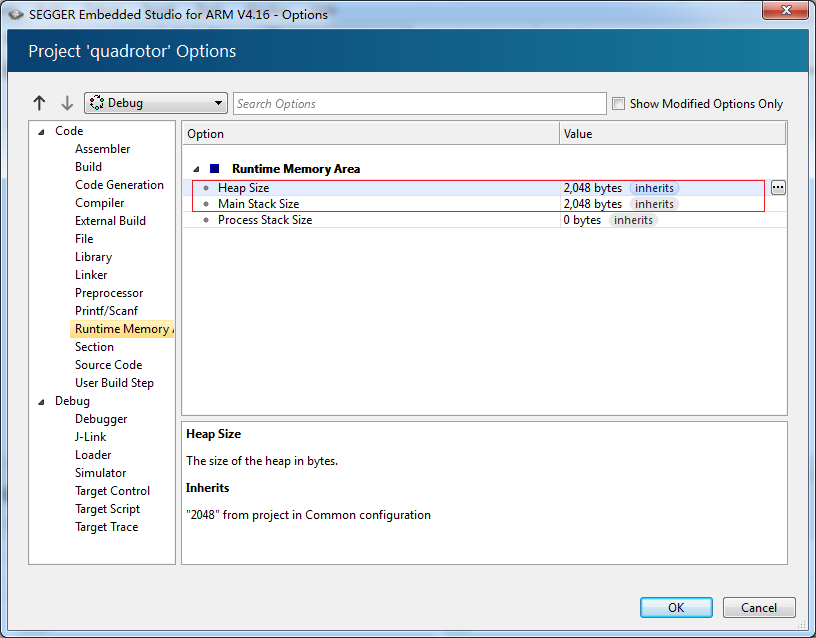
Task: Select Debugger in the options tree
Action: tap(101, 419)
